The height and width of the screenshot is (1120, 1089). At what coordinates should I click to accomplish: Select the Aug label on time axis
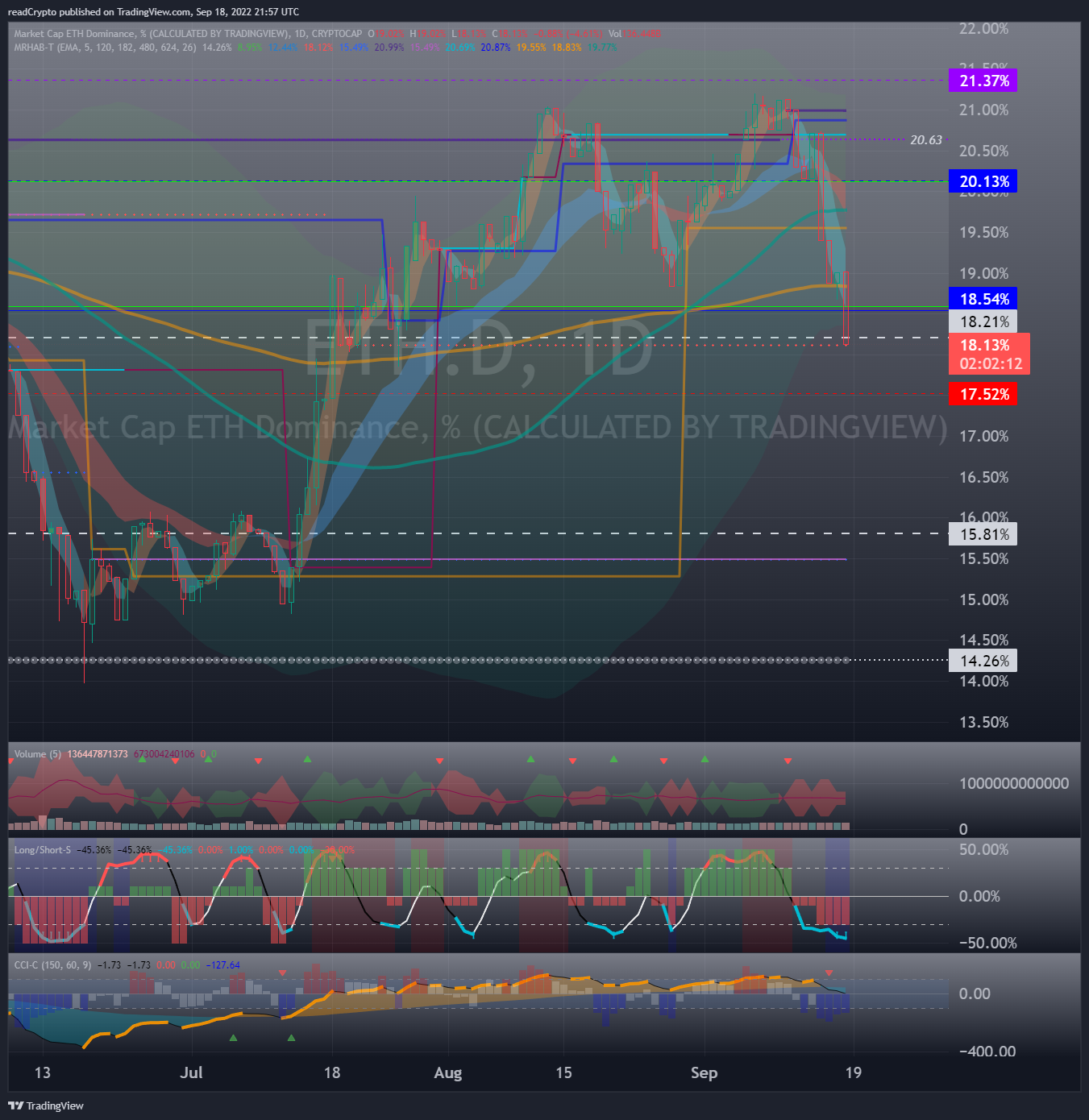click(x=447, y=1072)
